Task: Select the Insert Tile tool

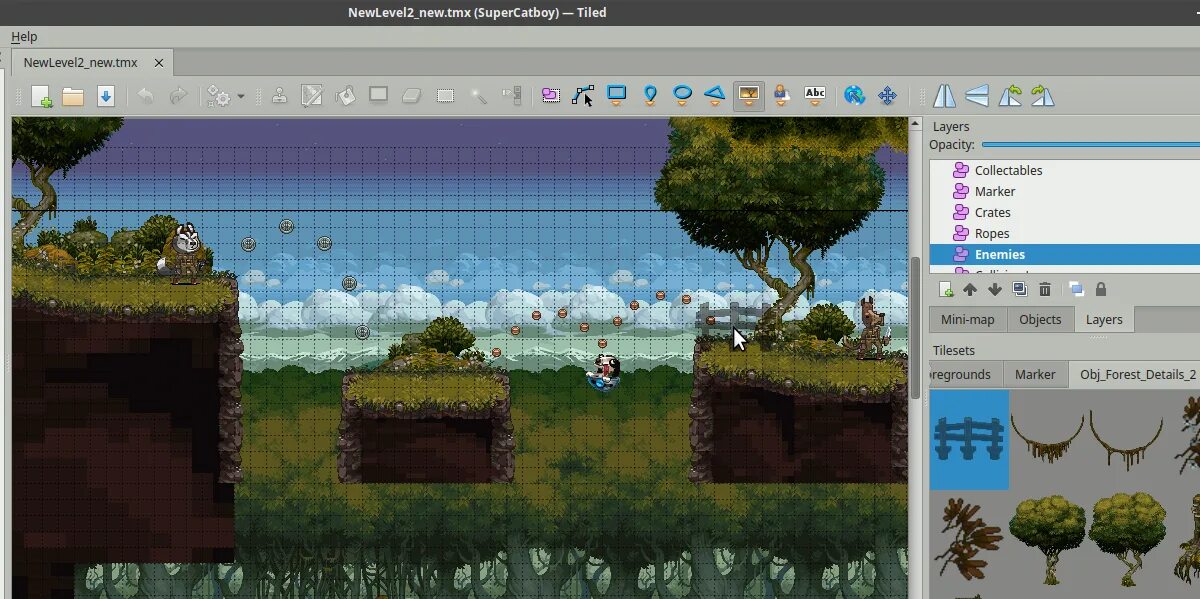Action: coord(748,96)
